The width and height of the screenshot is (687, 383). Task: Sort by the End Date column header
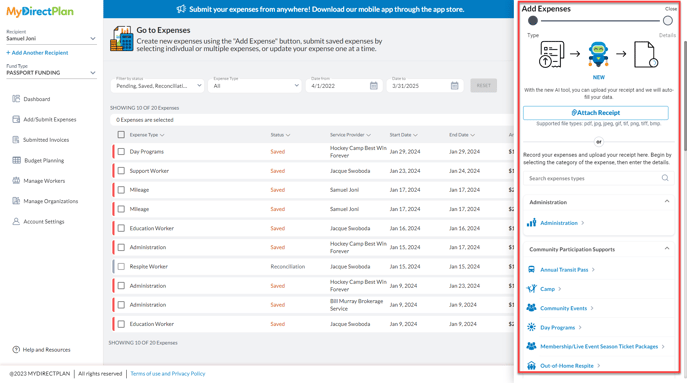462,135
